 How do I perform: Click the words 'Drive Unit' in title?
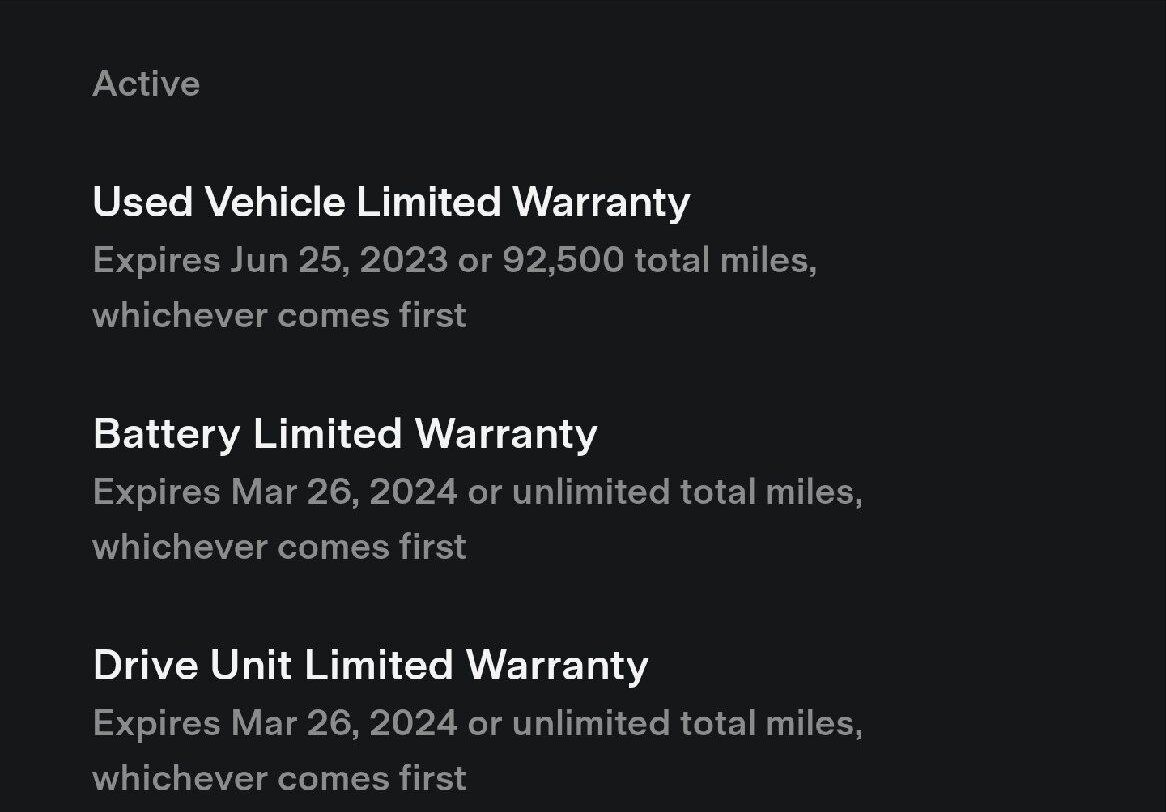(x=192, y=665)
